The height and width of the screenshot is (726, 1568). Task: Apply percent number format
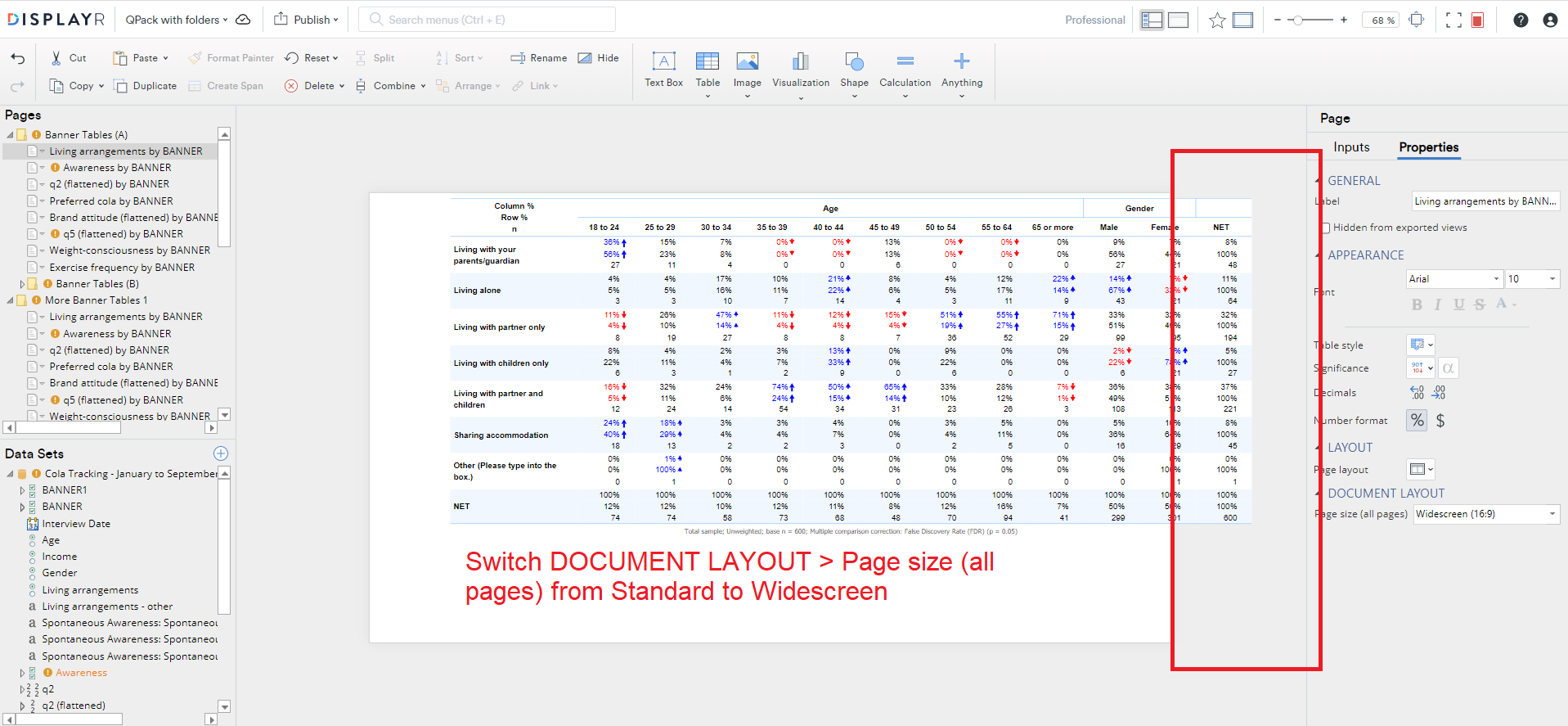click(1417, 421)
